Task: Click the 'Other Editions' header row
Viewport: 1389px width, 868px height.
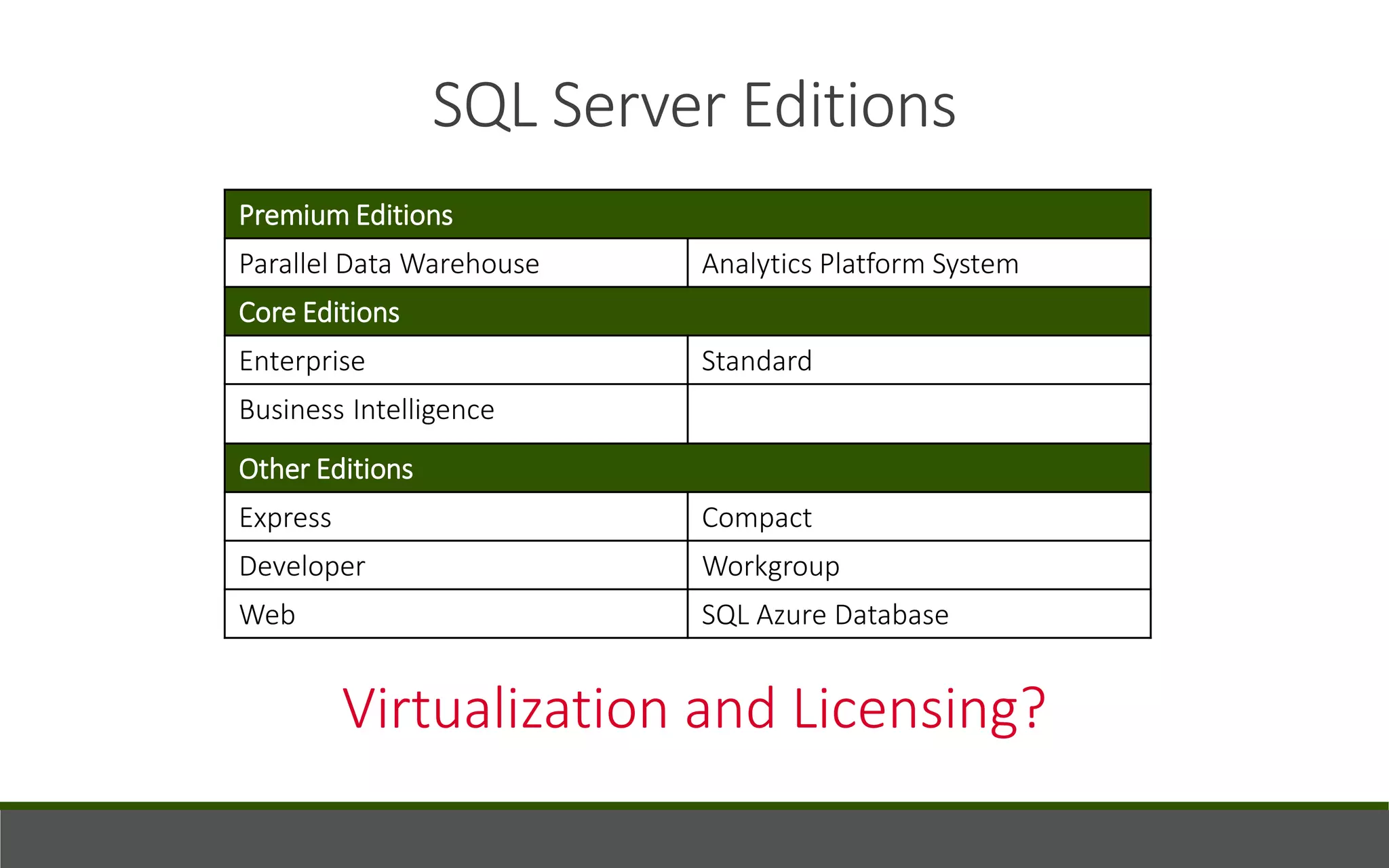Action: pos(687,468)
